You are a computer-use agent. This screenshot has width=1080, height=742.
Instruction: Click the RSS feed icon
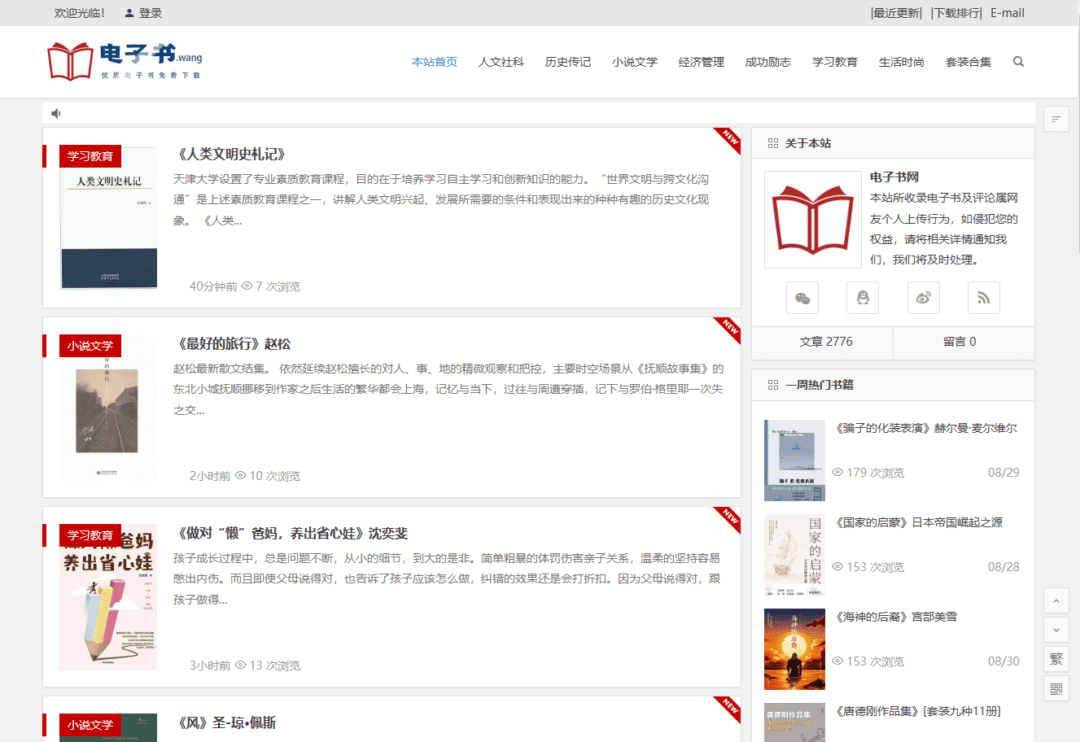tap(983, 298)
